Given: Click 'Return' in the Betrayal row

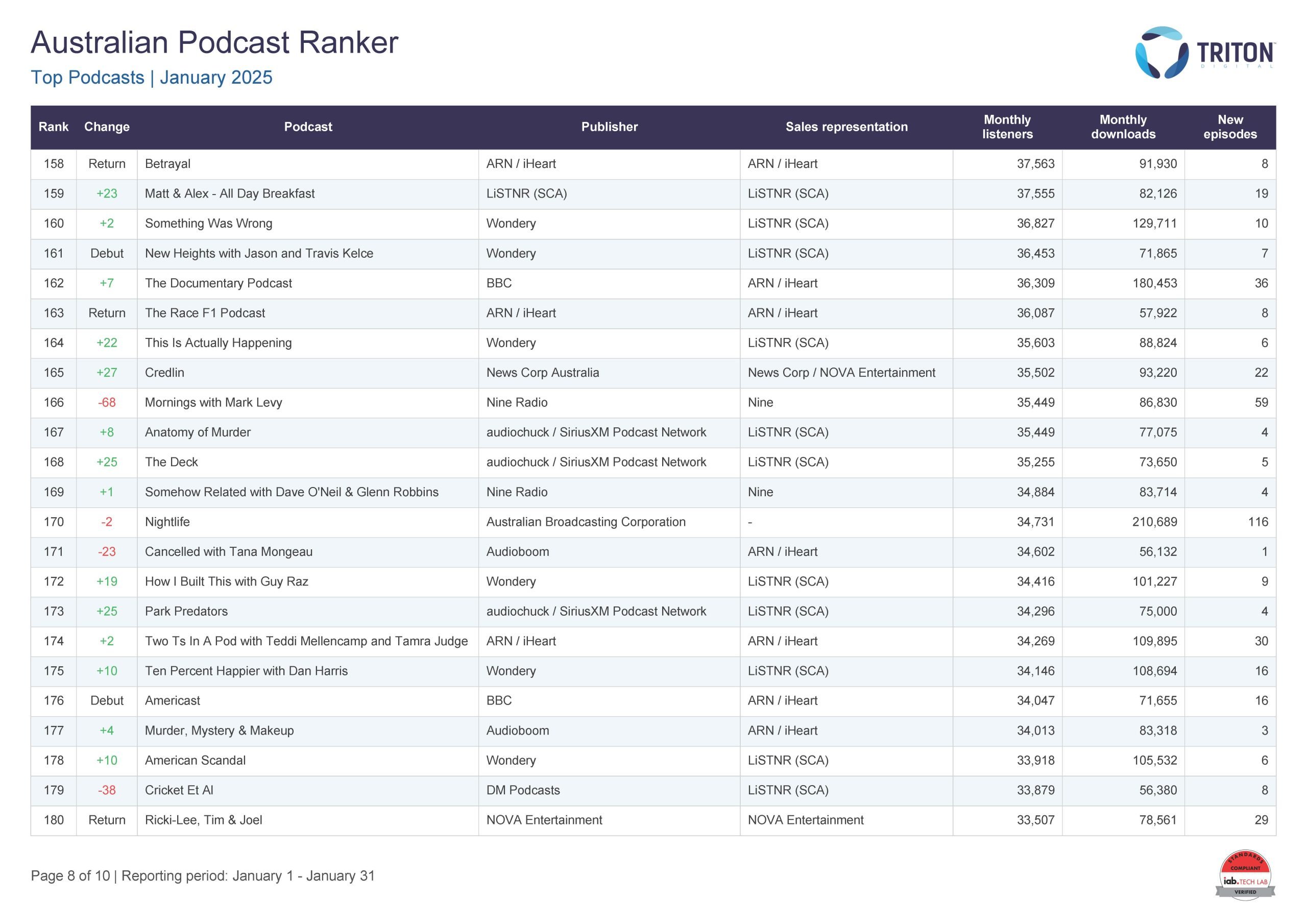Looking at the screenshot, I should pos(107,164).
